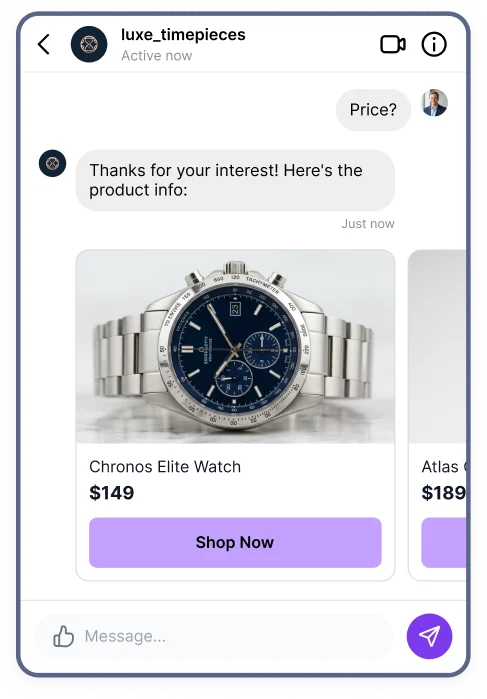Screen dimensions: 487x699
Task: Tap the $189 price on Atlas card
Action: (444, 493)
